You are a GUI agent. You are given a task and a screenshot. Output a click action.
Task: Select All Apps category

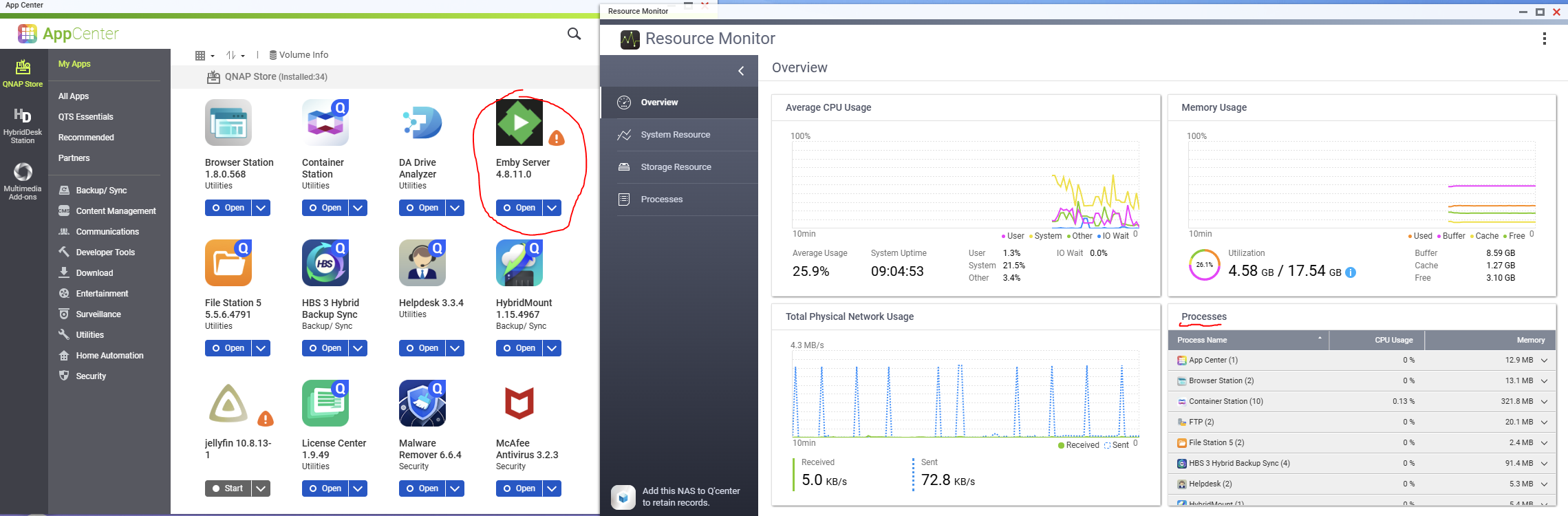tap(74, 96)
